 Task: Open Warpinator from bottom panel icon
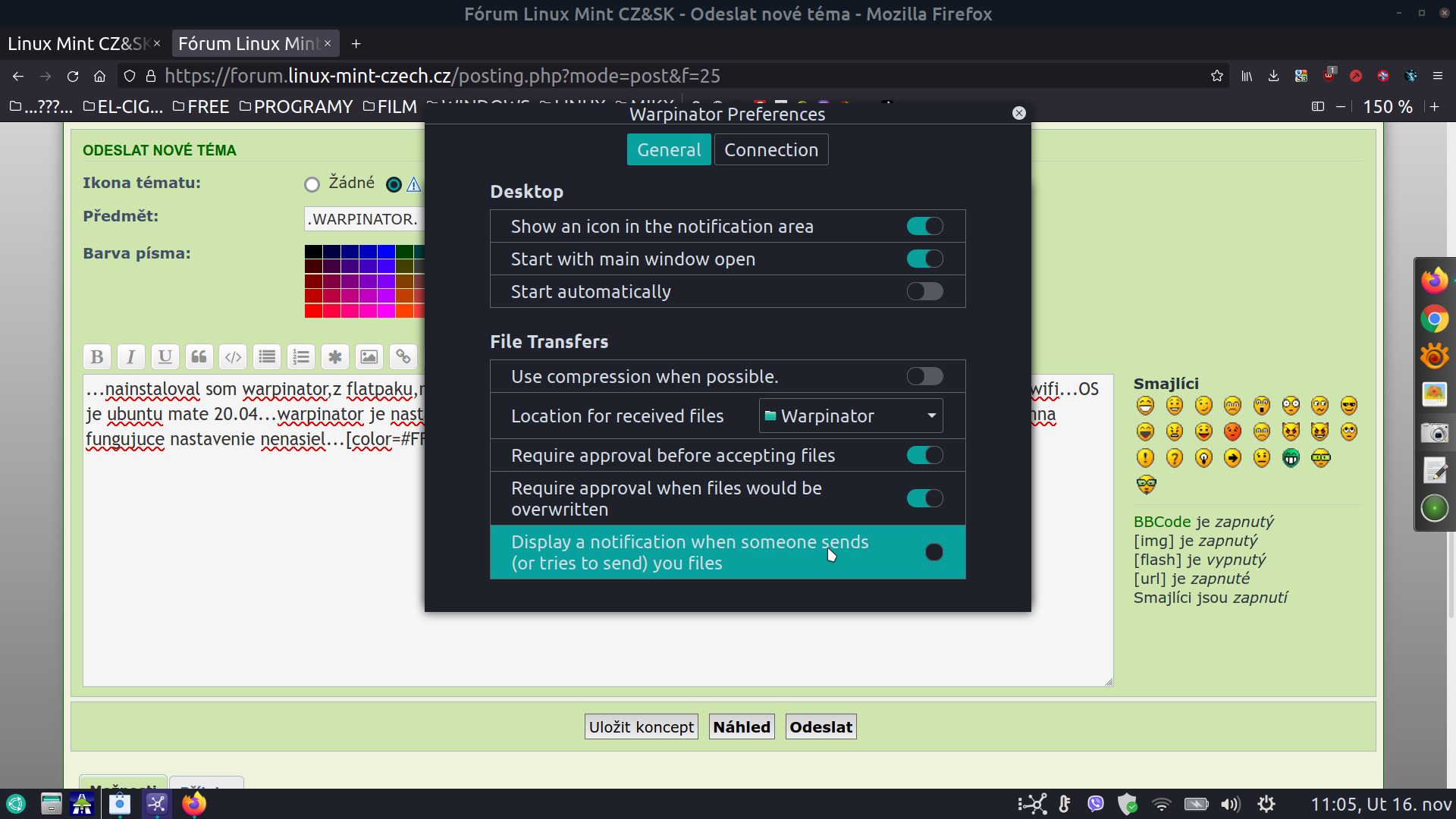157,804
